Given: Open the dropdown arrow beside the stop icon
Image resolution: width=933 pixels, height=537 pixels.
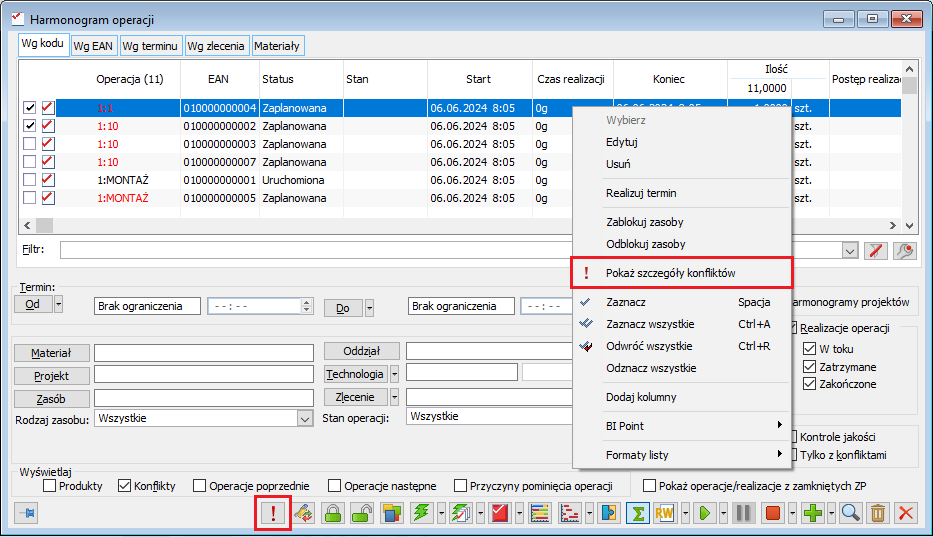Looking at the screenshot, I should pos(792,513).
